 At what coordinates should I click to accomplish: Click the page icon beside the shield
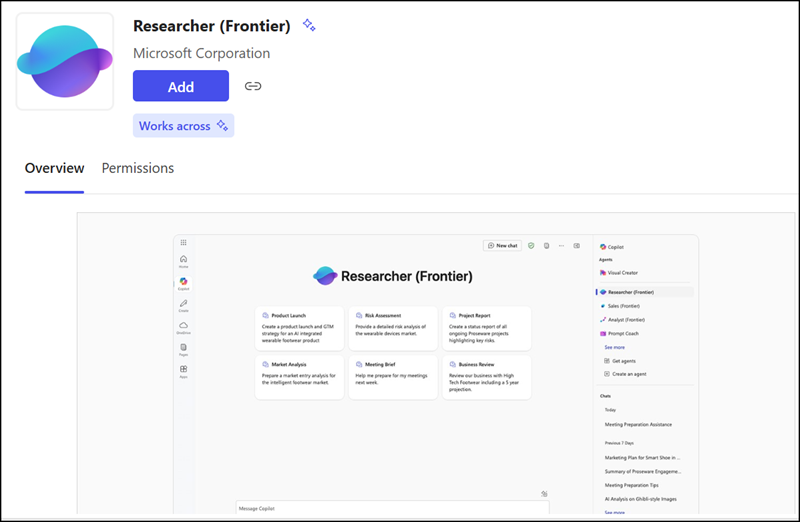tap(546, 245)
